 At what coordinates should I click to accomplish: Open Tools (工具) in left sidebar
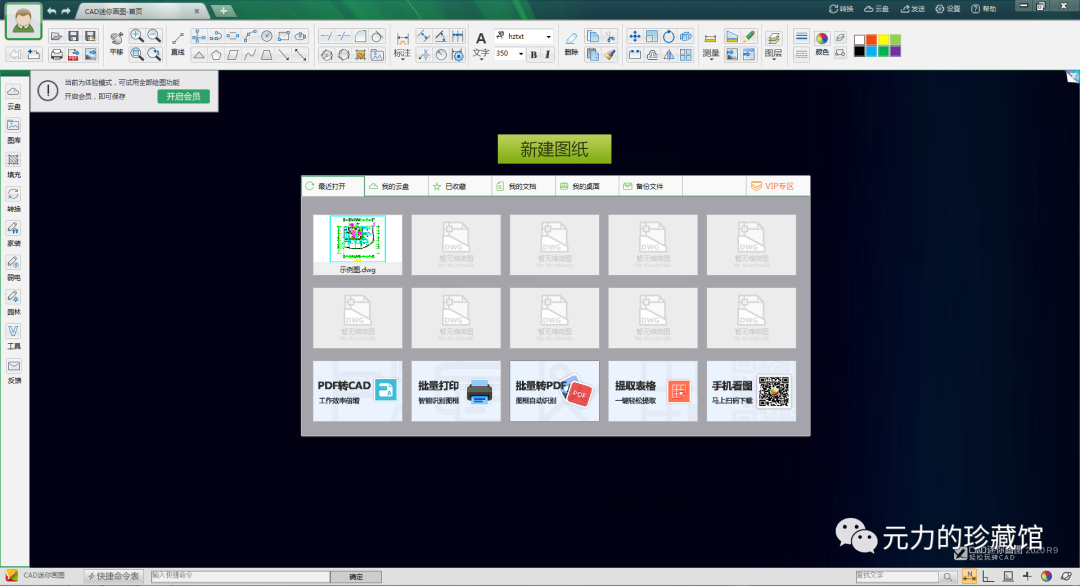point(14,337)
